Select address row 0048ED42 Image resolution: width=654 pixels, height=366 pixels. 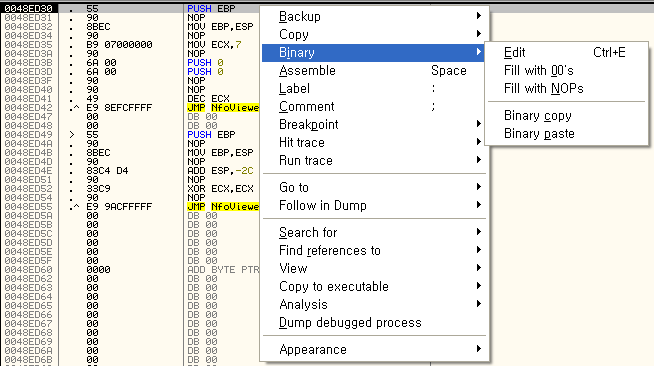pyautogui.click(x=28, y=108)
